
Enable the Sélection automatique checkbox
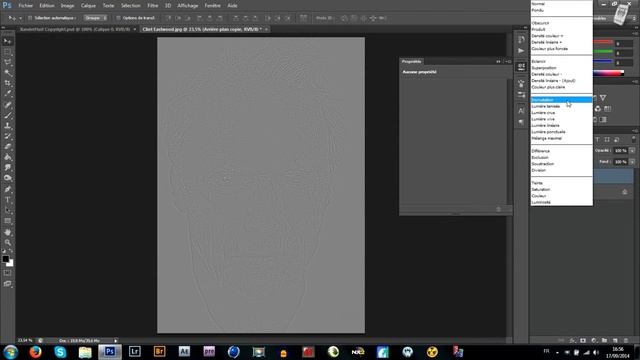[30, 18]
